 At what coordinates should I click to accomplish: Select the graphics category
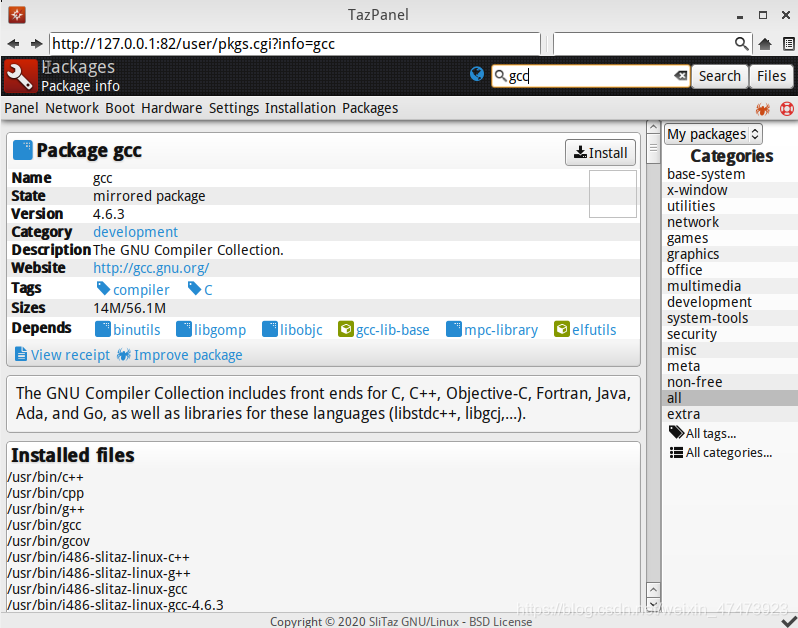point(693,254)
